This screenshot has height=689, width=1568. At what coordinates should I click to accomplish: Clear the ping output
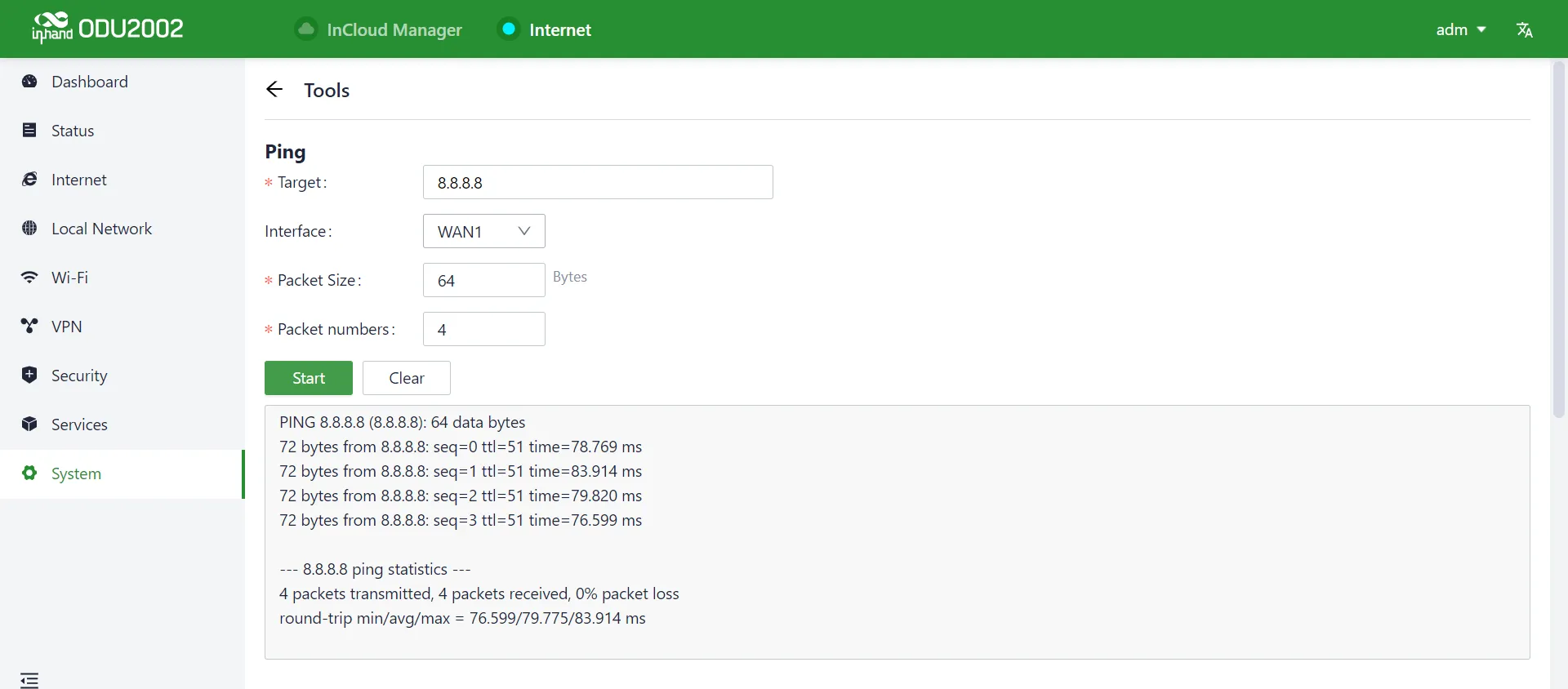(x=407, y=378)
